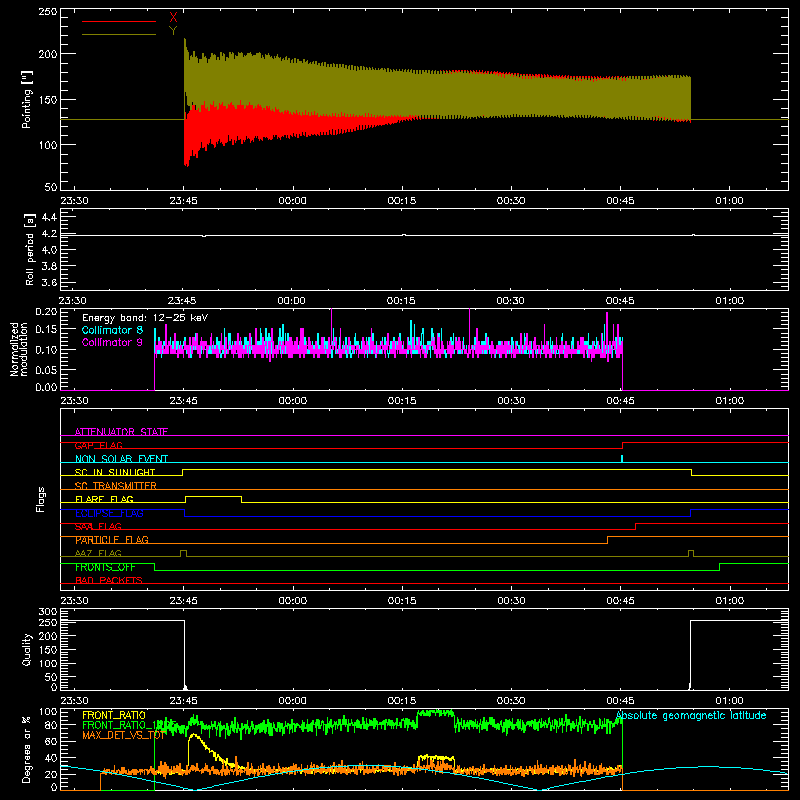Screen dimensions: 800x800
Task: Click the BAD_PACKETS flag label
Action: click(x=109, y=580)
